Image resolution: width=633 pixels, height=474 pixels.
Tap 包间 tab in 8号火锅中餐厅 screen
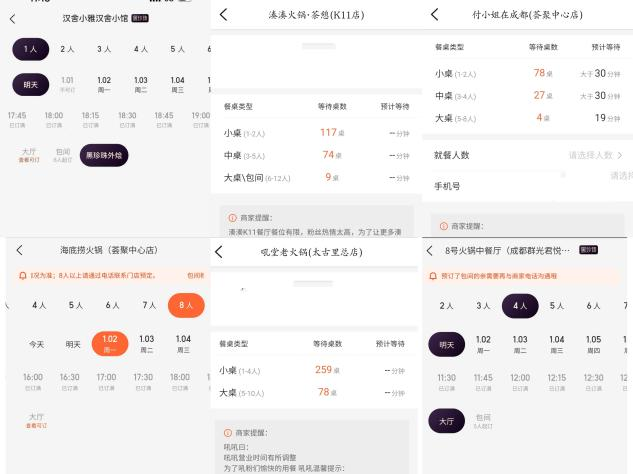coord(483,421)
